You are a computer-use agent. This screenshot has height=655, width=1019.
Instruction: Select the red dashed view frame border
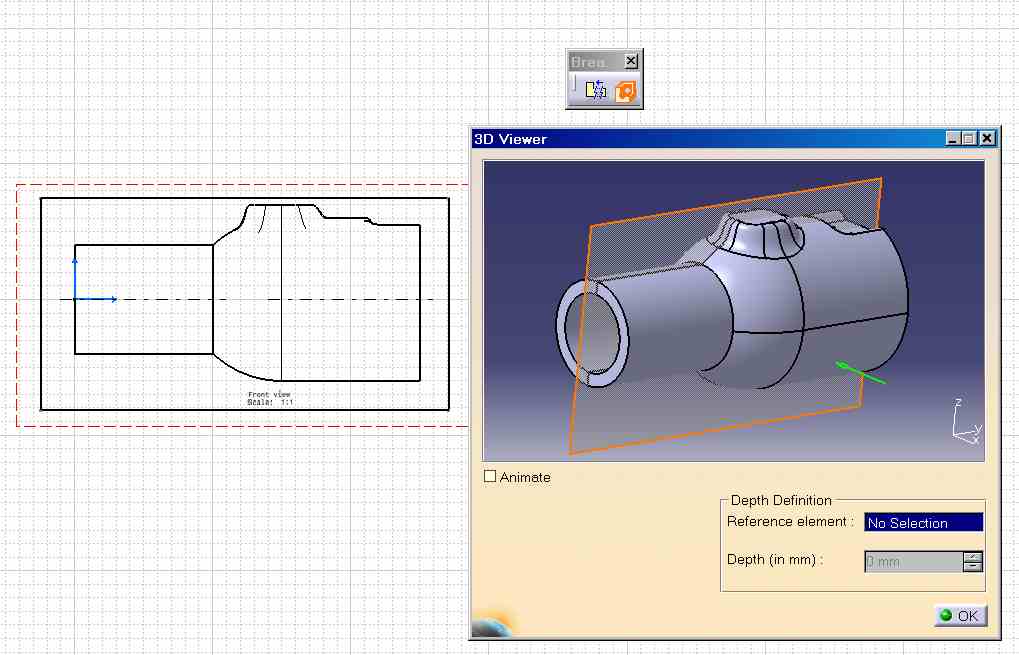pyautogui.click(x=16, y=305)
